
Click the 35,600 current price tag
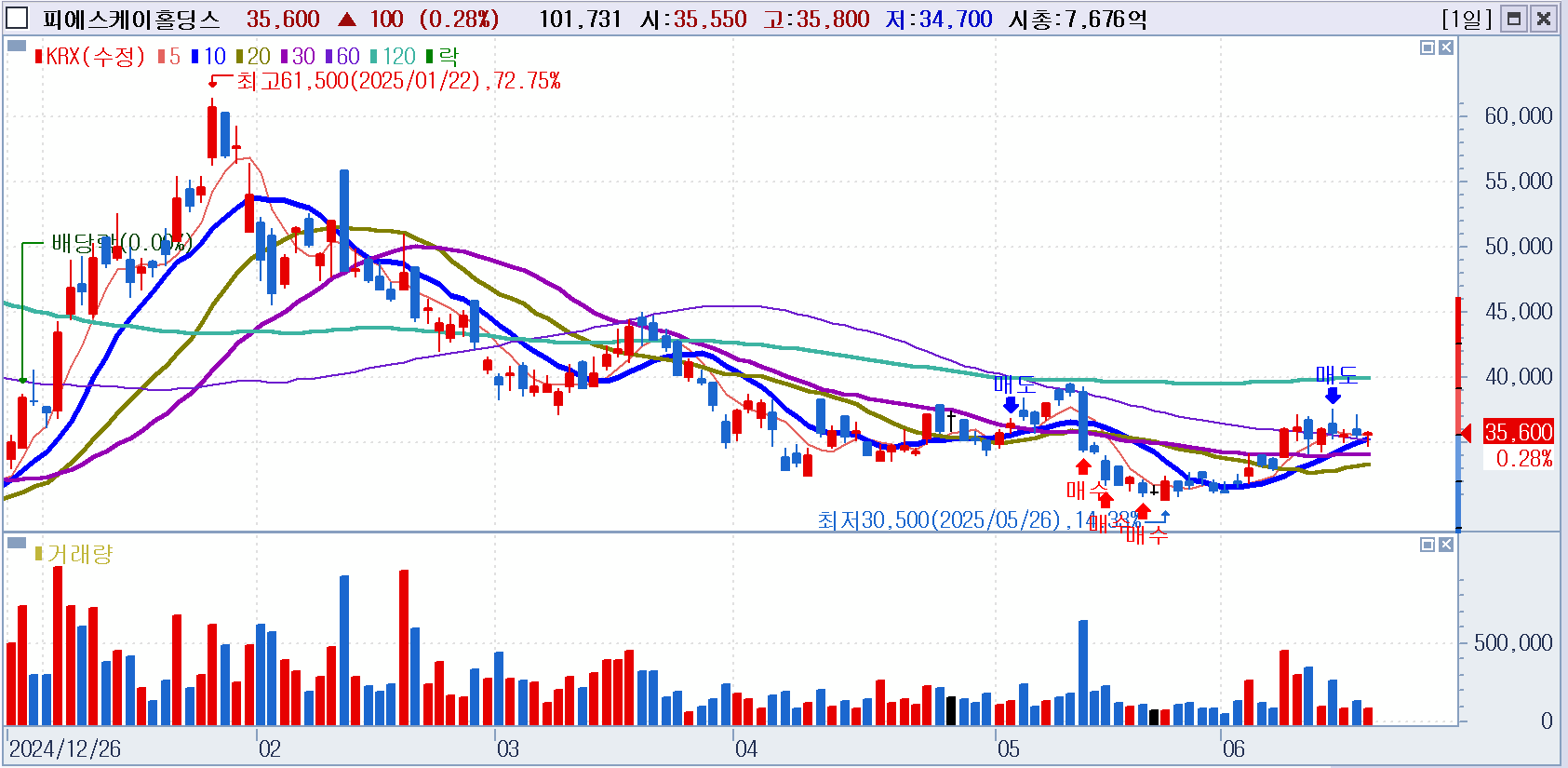coord(1518,432)
